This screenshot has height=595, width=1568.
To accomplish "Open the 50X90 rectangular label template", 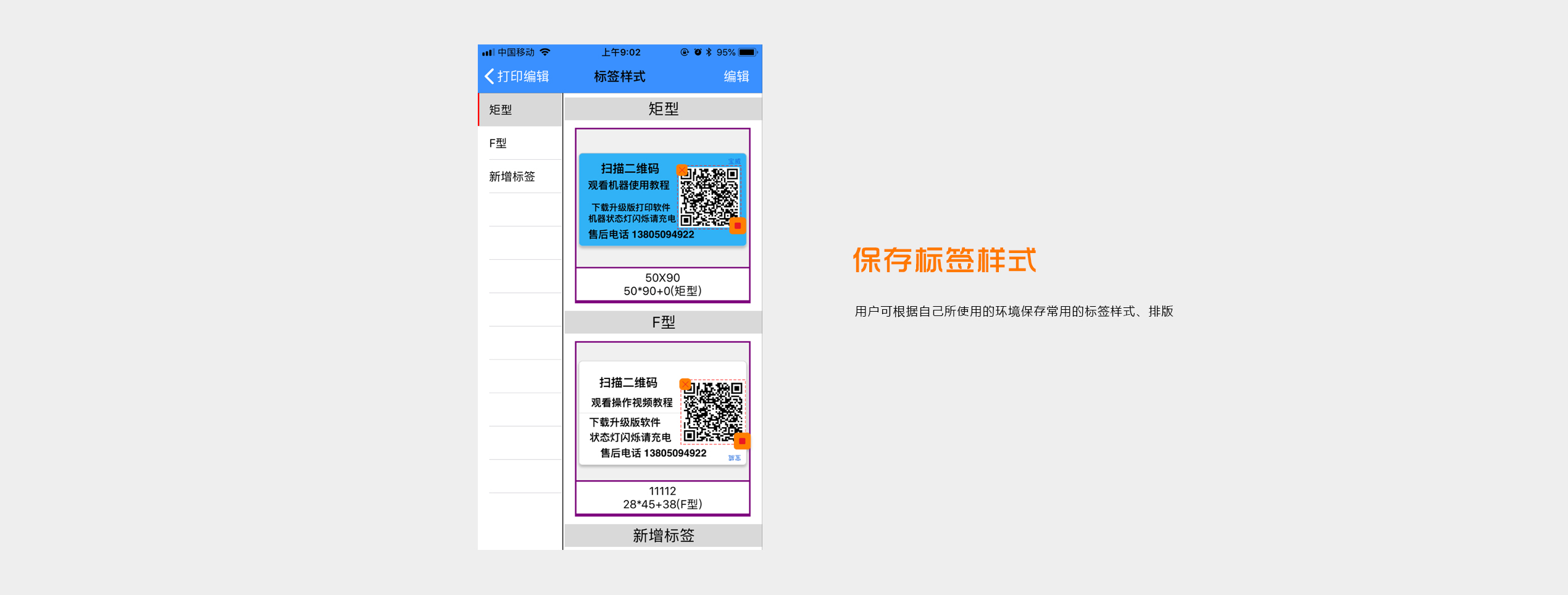I will (x=662, y=215).
